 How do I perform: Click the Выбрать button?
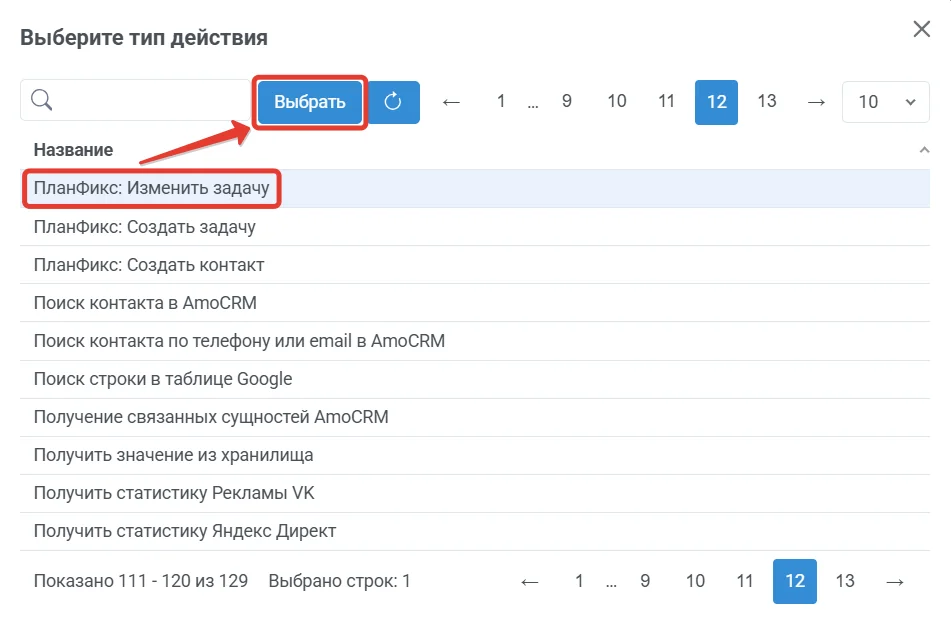310,102
